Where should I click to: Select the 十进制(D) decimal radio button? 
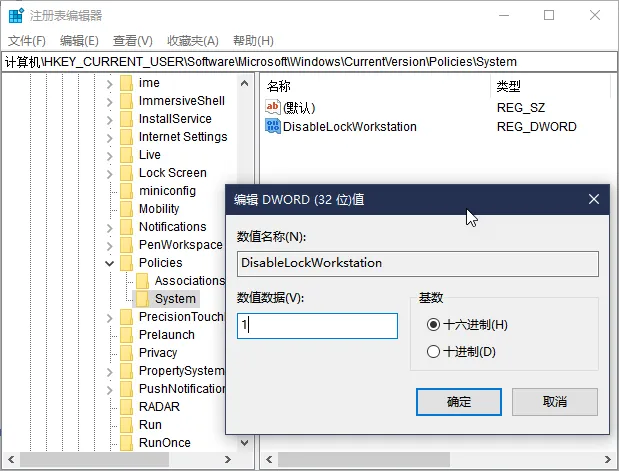(433, 351)
